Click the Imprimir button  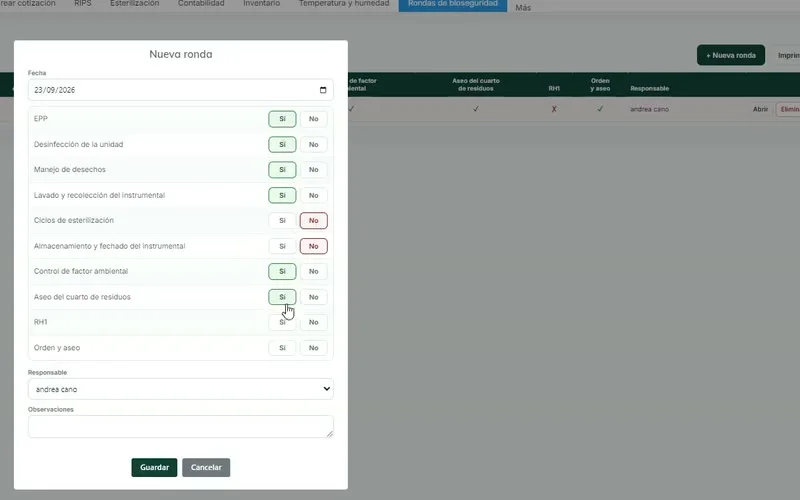[788, 55]
